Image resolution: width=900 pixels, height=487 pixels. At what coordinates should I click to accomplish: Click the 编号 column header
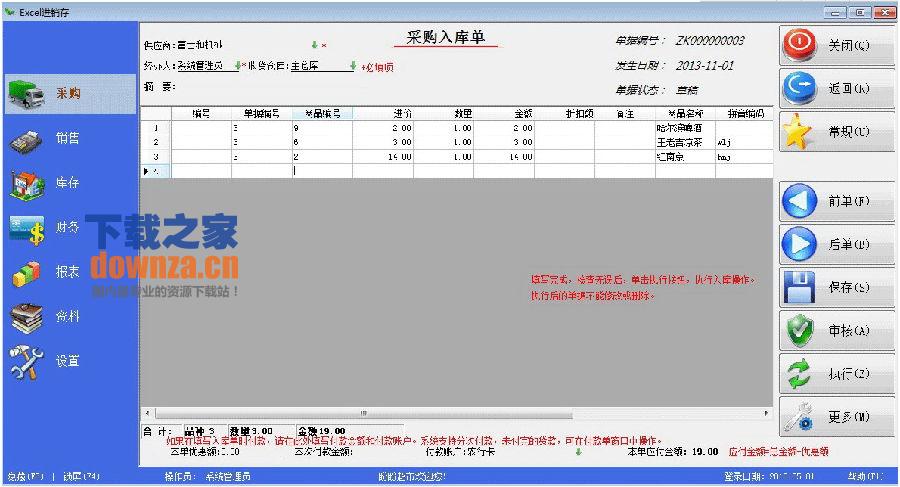click(x=201, y=114)
